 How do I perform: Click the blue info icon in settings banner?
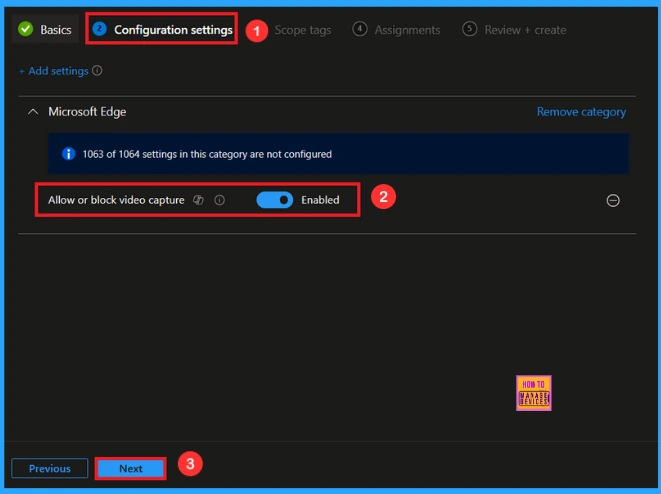click(68, 154)
